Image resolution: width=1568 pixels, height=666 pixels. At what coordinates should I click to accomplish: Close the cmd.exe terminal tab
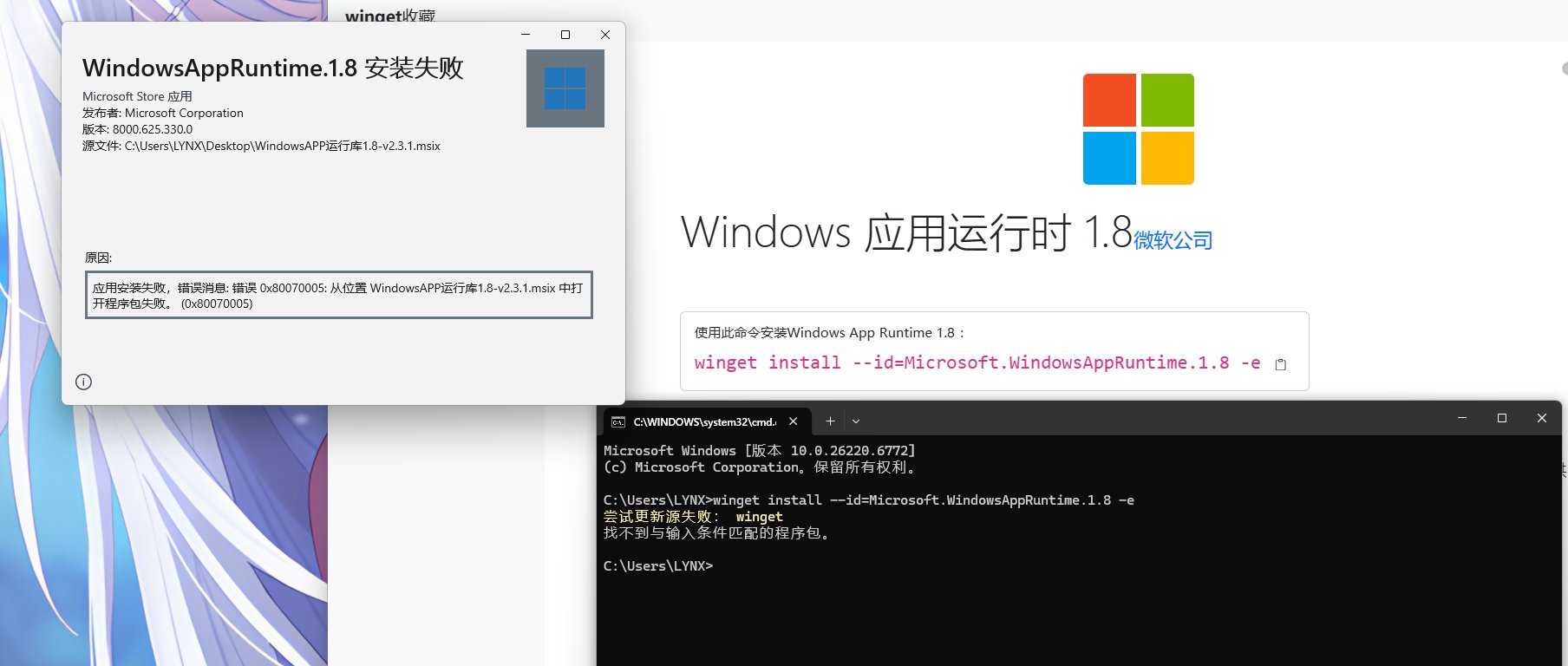[793, 421]
